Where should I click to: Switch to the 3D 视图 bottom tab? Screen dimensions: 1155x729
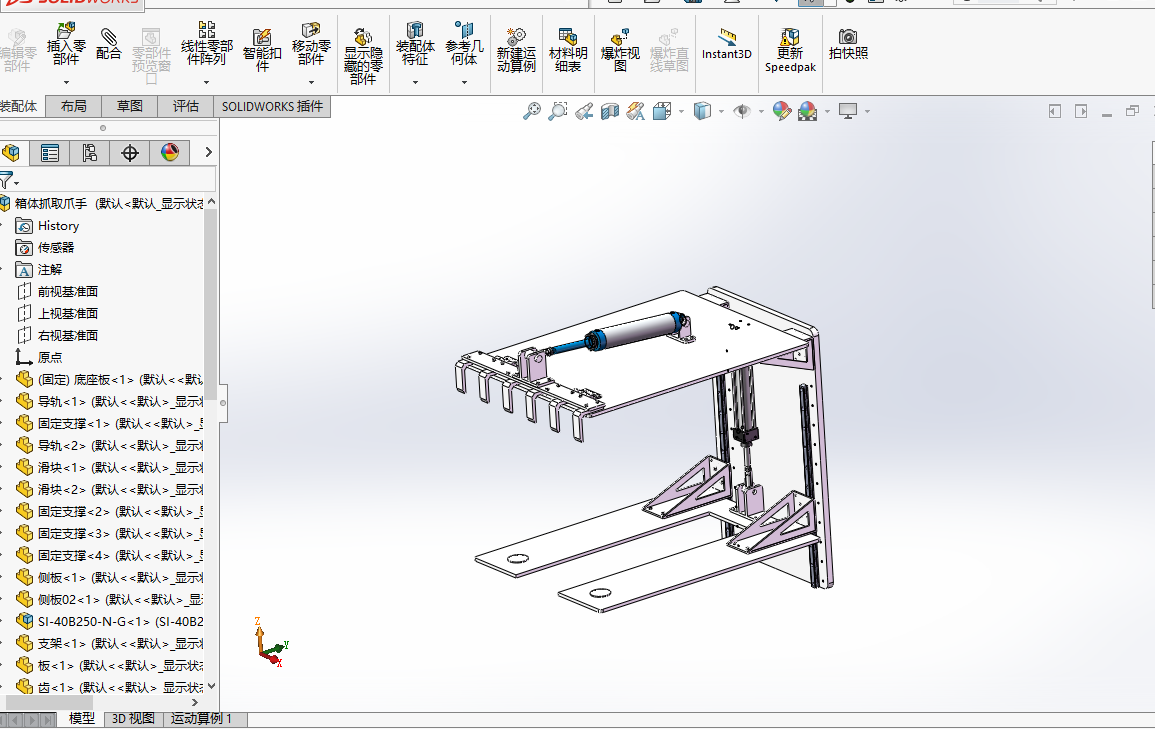(x=133, y=719)
